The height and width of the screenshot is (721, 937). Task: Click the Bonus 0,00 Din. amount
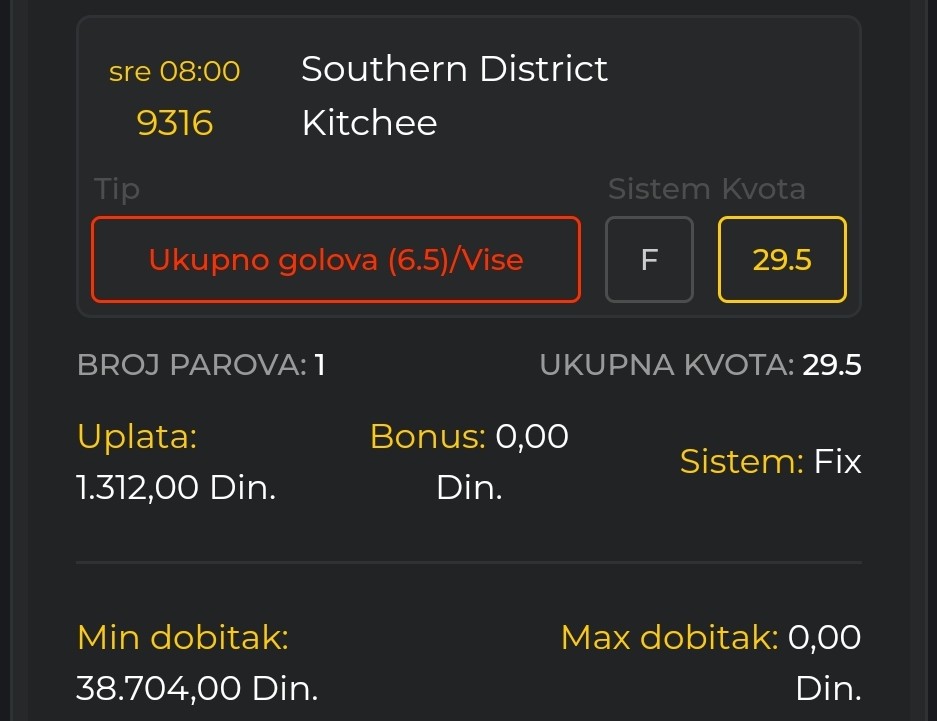(470, 462)
